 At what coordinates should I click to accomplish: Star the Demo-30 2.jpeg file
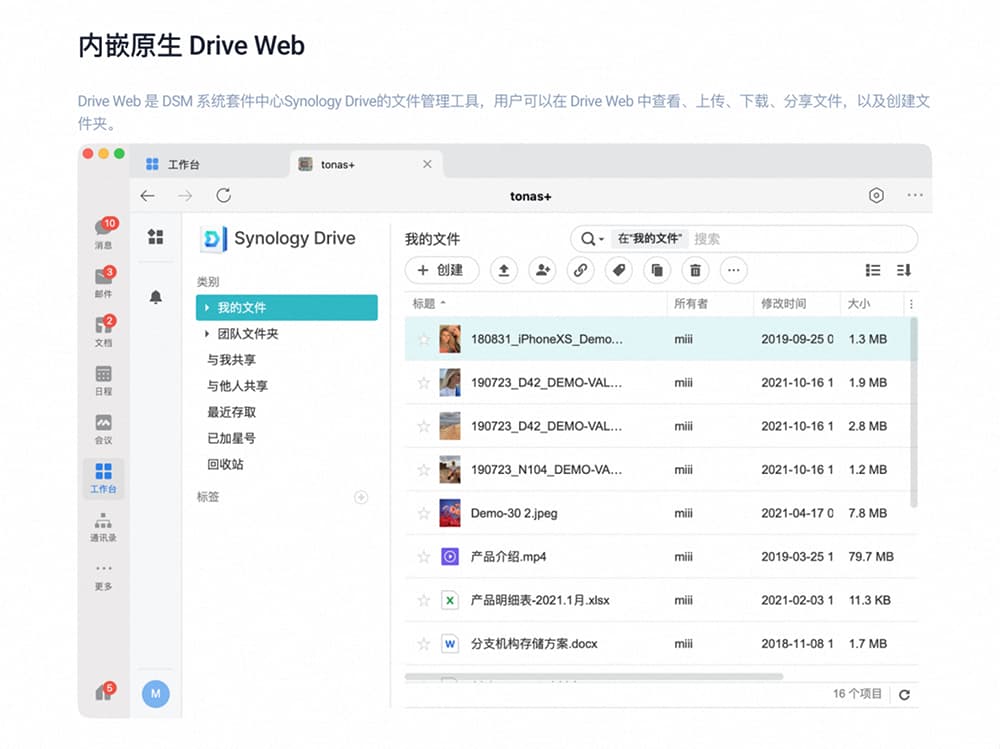pyautogui.click(x=423, y=514)
